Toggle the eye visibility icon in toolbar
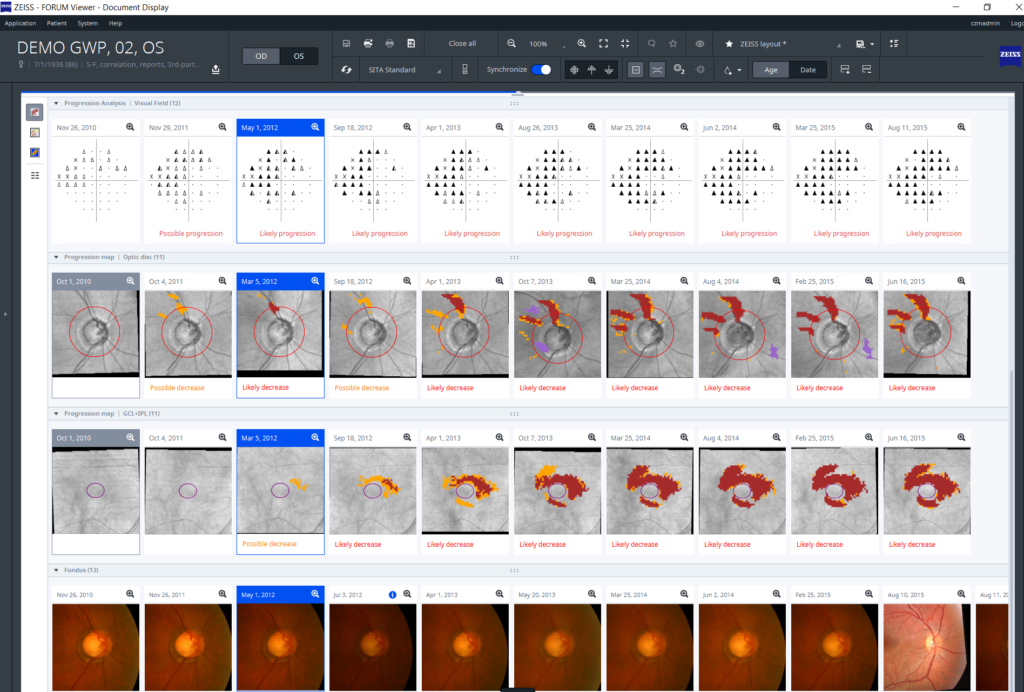The height and width of the screenshot is (692, 1024). tap(700, 44)
